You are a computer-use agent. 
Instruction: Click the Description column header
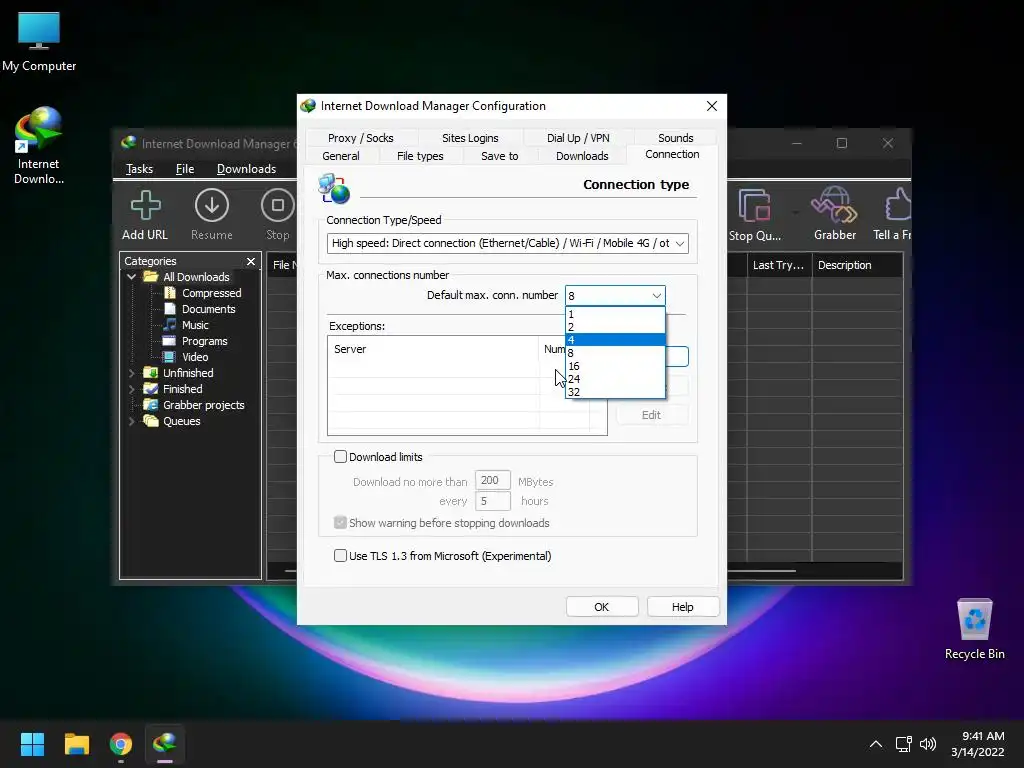[857, 265]
